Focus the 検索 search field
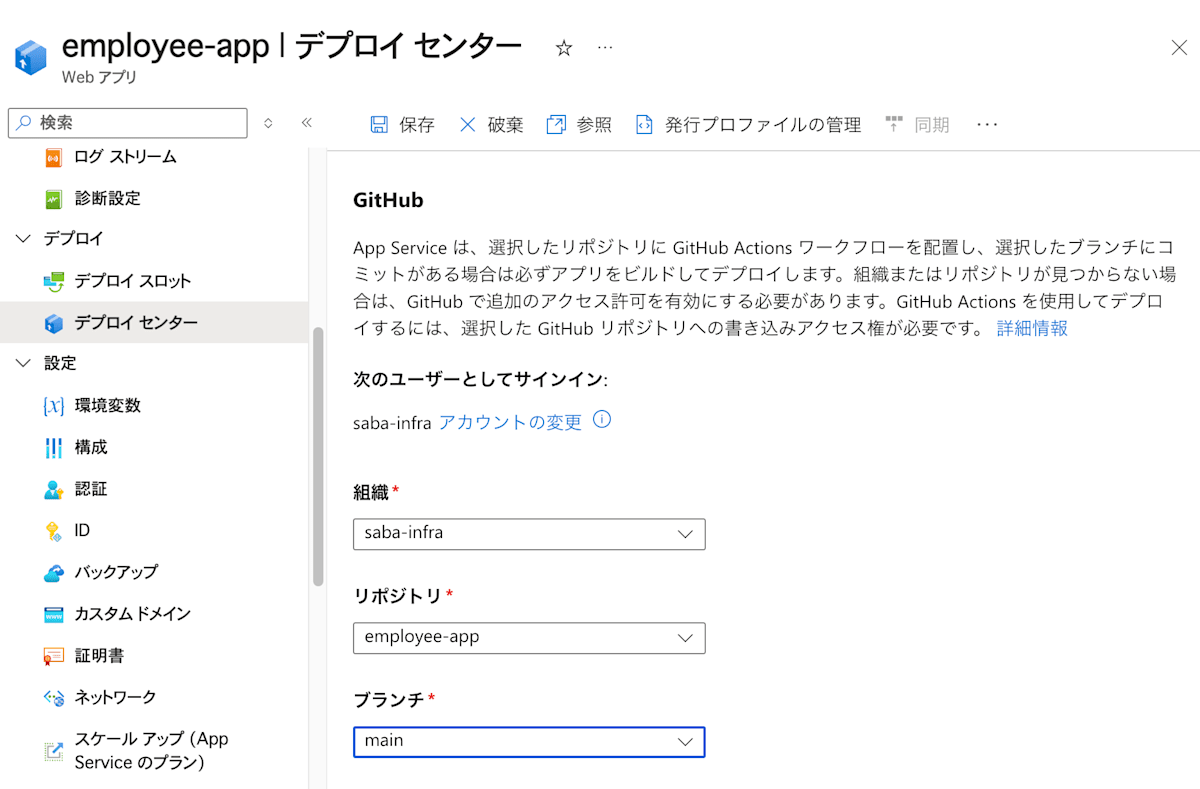Viewport: 1200px width, 789px height. pyautogui.click(x=128, y=123)
